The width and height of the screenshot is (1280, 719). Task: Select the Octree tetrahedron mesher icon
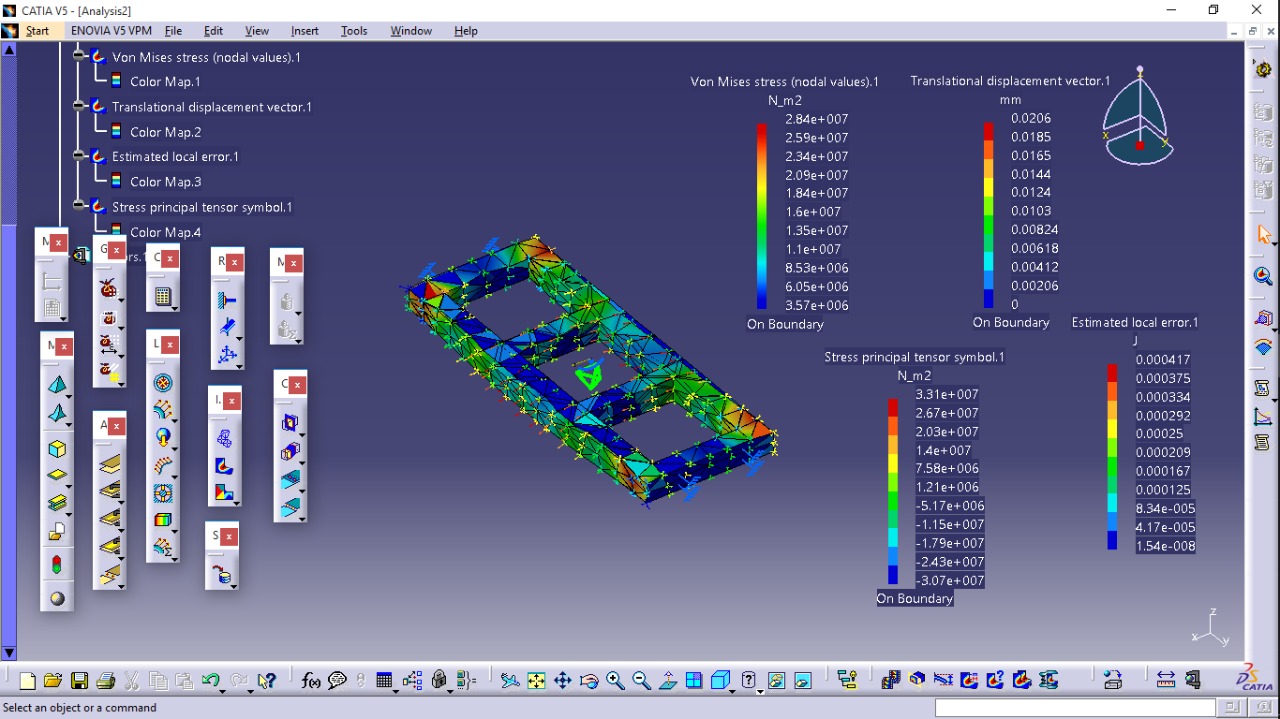[x=58, y=385]
